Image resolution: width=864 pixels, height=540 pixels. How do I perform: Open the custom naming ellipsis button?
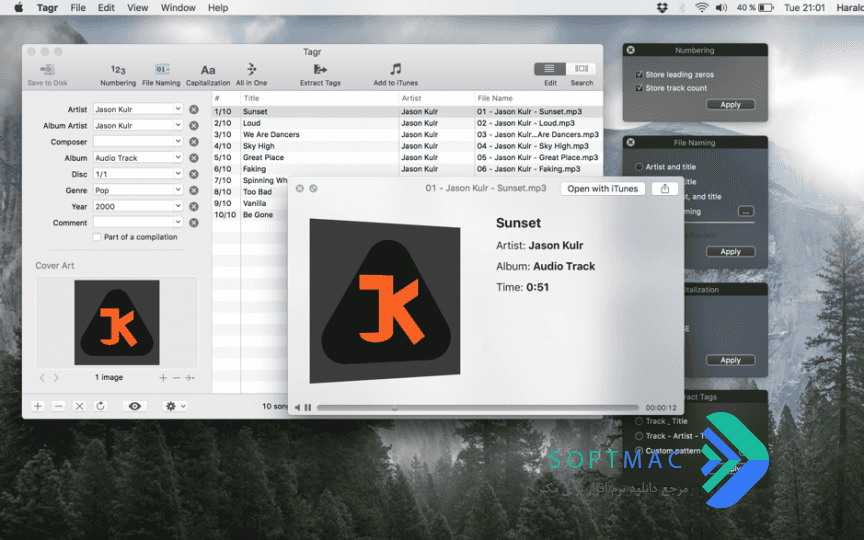pyautogui.click(x=746, y=212)
